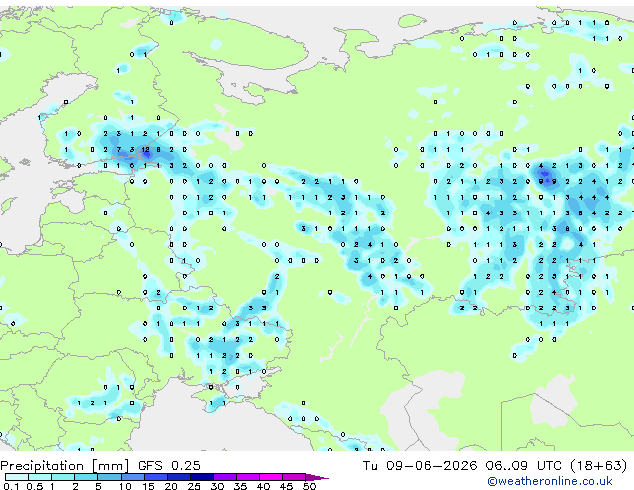Click the '06..09 UTC' time label
The height and width of the screenshot is (490, 634).
pos(524,466)
